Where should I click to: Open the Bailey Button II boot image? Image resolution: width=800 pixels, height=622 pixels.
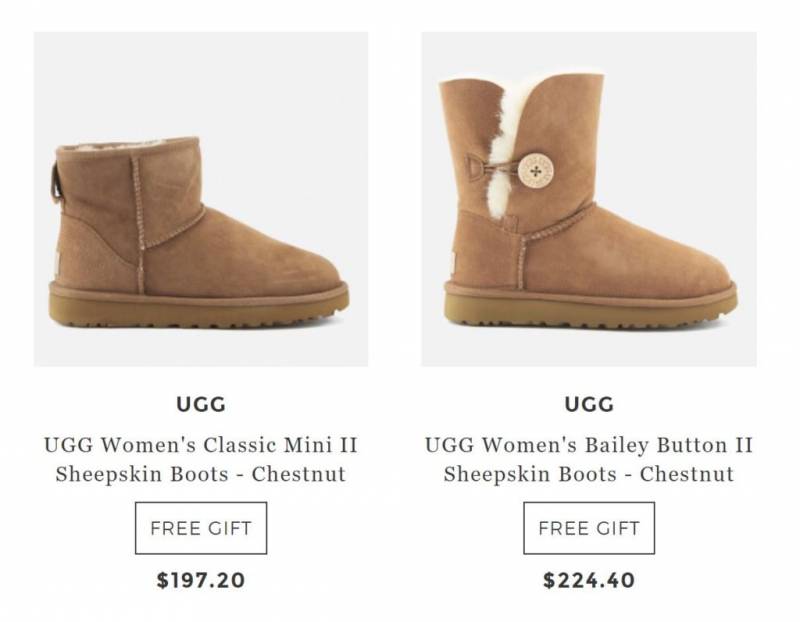pyautogui.click(x=588, y=199)
